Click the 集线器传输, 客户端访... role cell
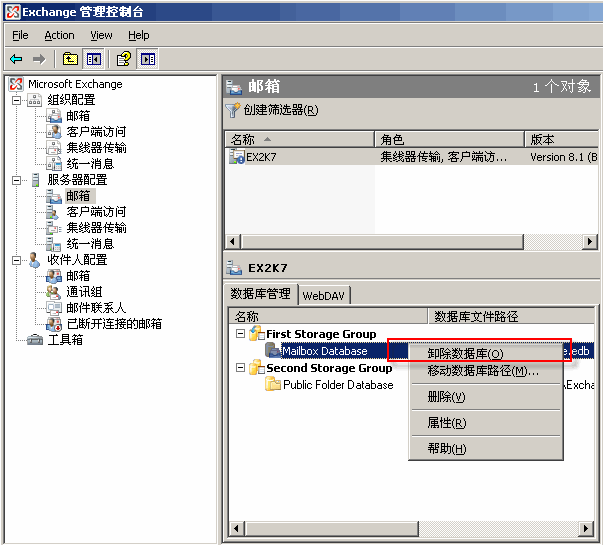The width and height of the screenshot is (603, 545). coord(443,157)
